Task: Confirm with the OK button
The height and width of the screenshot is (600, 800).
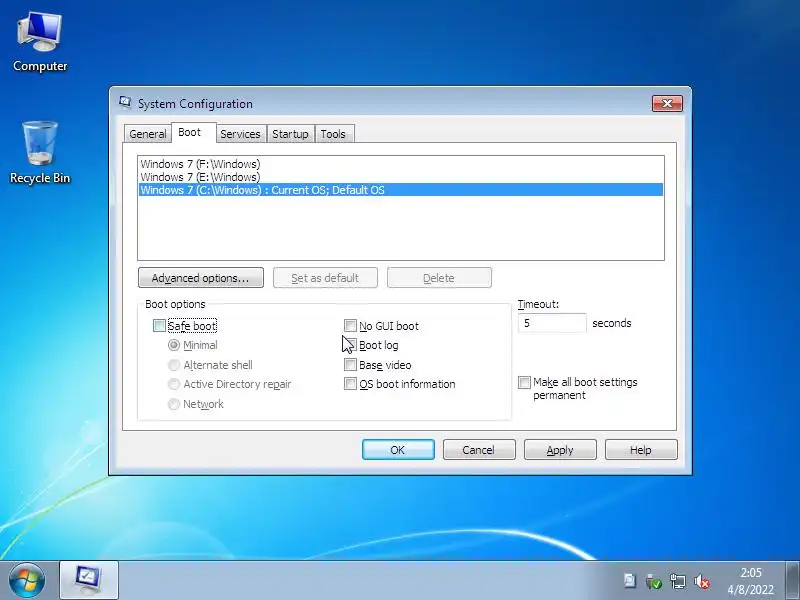Action: tap(398, 449)
